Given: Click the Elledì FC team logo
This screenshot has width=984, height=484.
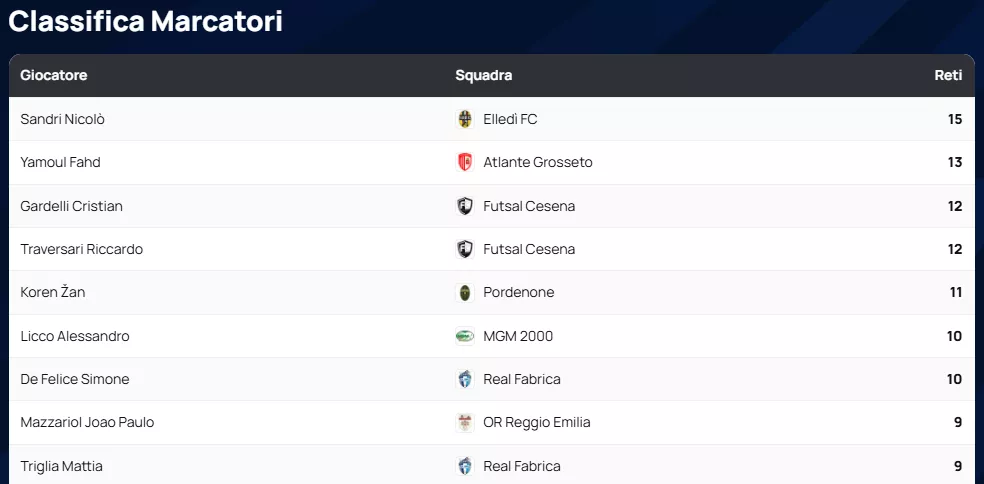Looking at the screenshot, I should pyautogui.click(x=464, y=119).
